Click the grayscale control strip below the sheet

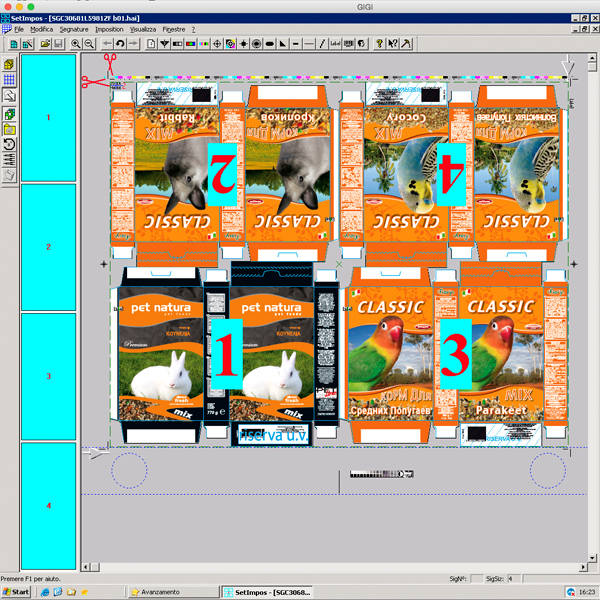(x=382, y=474)
